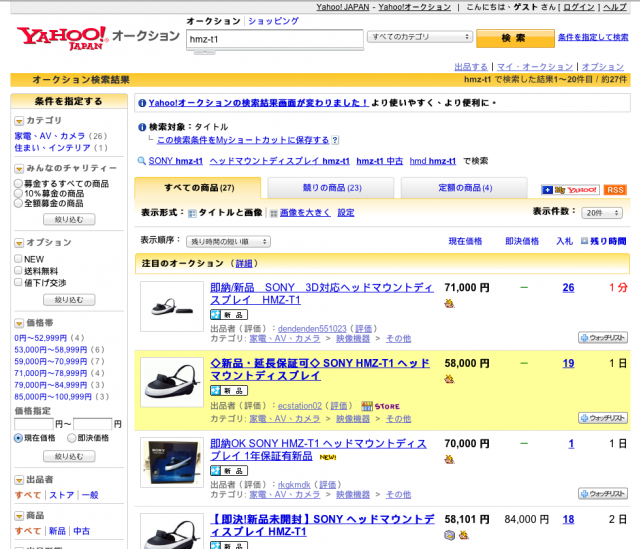640x549 pixels.
Task: Add search to My Yahoo! button
Action: (570, 190)
